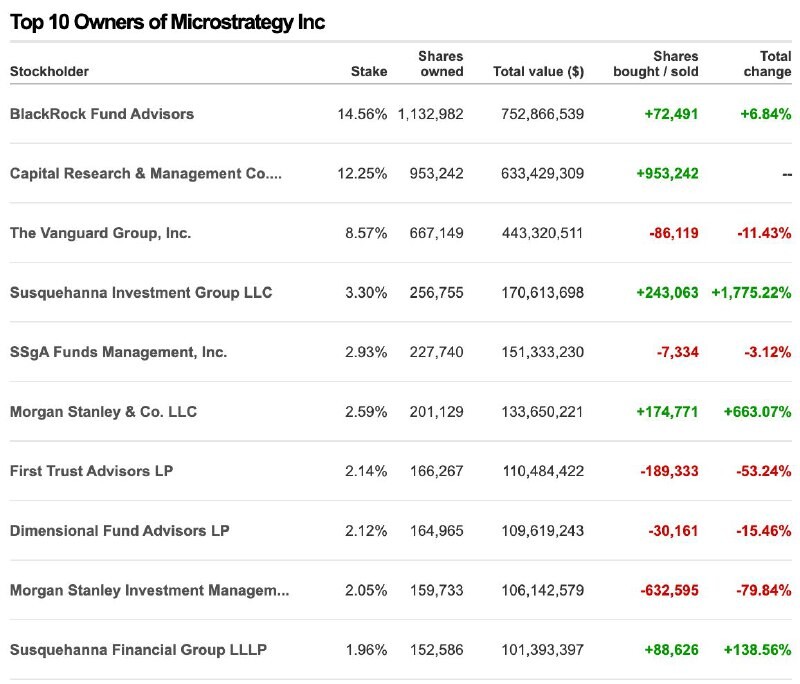Click SSgA Funds Management, Inc. name
The image size is (800, 684).
pos(118,352)
